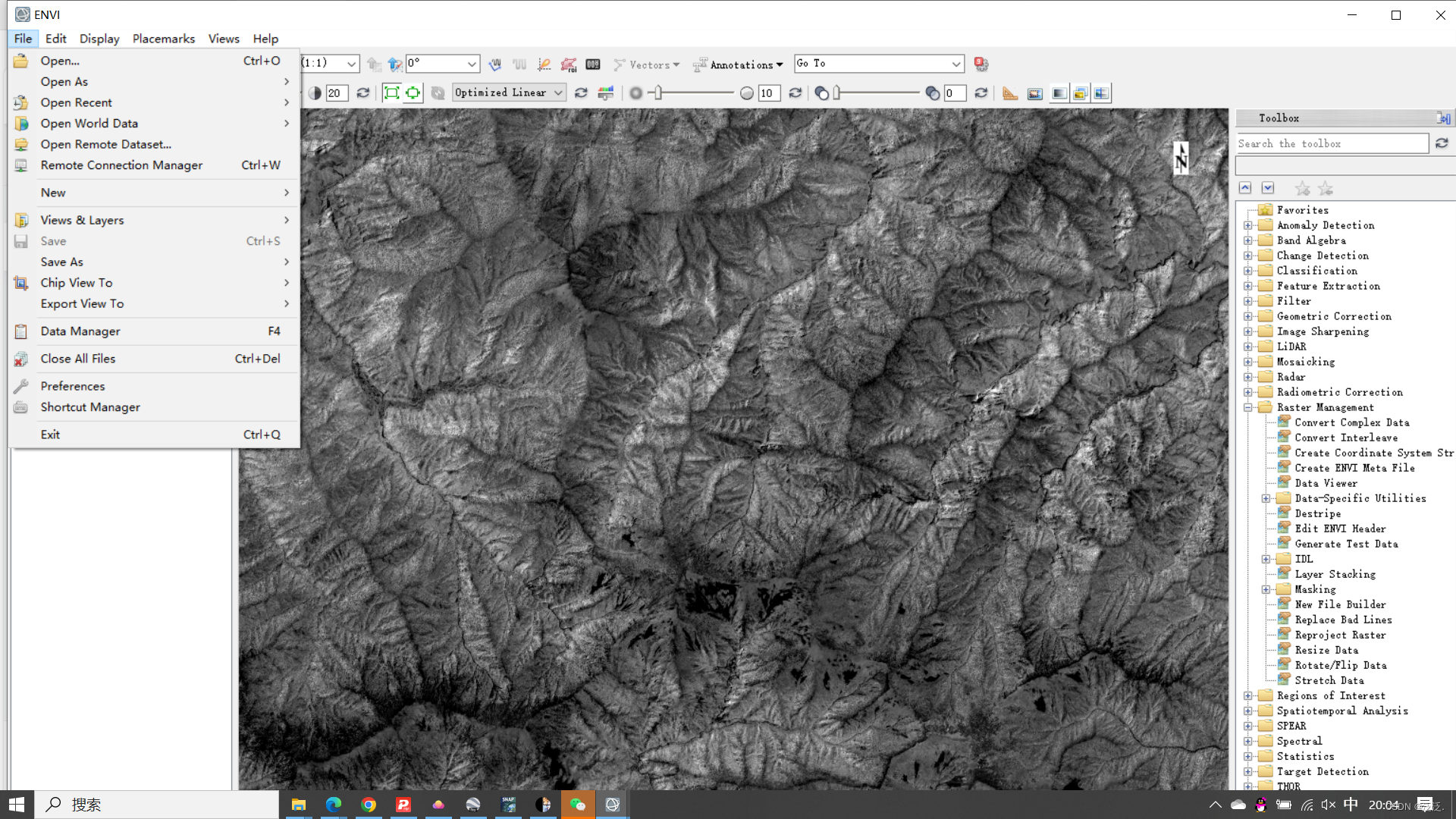Open ENVI app from Windows taskbar
Viewport: 1456px width, 819px height.
pos(613,805)
